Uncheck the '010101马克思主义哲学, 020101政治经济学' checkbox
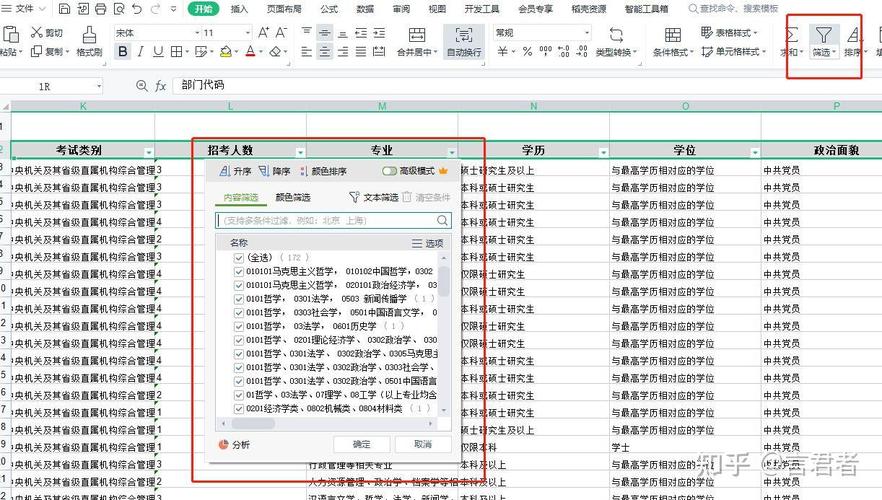This screenshot has width=882, height=500. coord(238,285)
